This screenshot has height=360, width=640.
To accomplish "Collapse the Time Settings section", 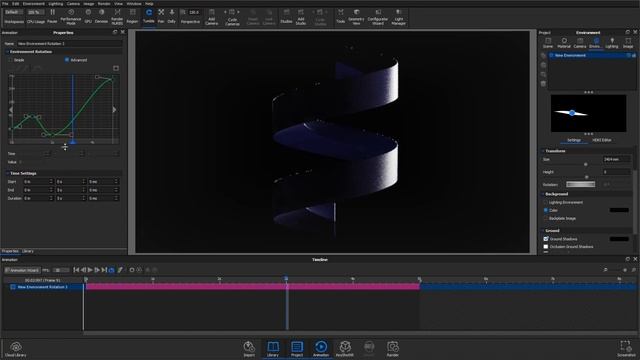I will pos(7,173).
